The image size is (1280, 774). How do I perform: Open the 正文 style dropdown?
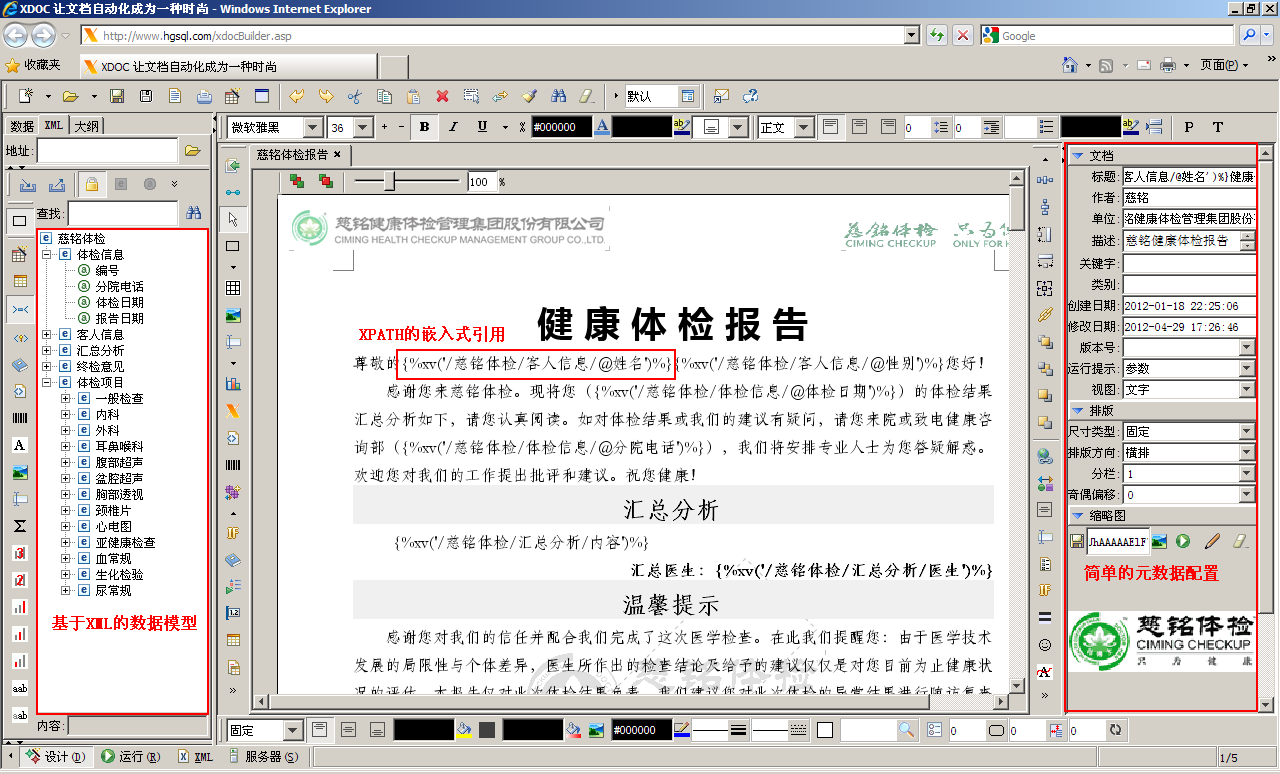[802, 127]
